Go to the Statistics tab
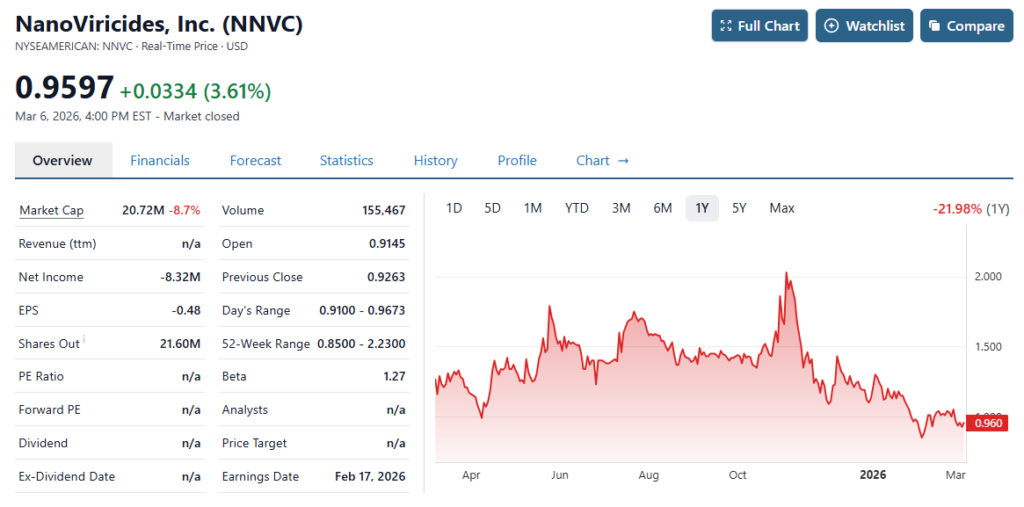1024x507 pixels. click(346, 160)
